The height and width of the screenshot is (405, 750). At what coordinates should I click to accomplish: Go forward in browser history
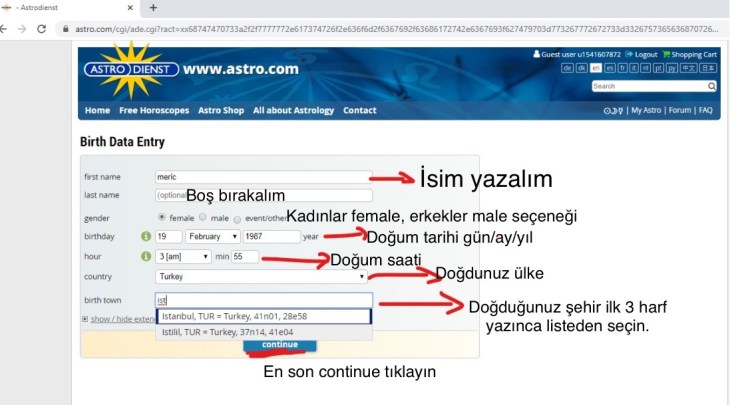pos(22,29)
